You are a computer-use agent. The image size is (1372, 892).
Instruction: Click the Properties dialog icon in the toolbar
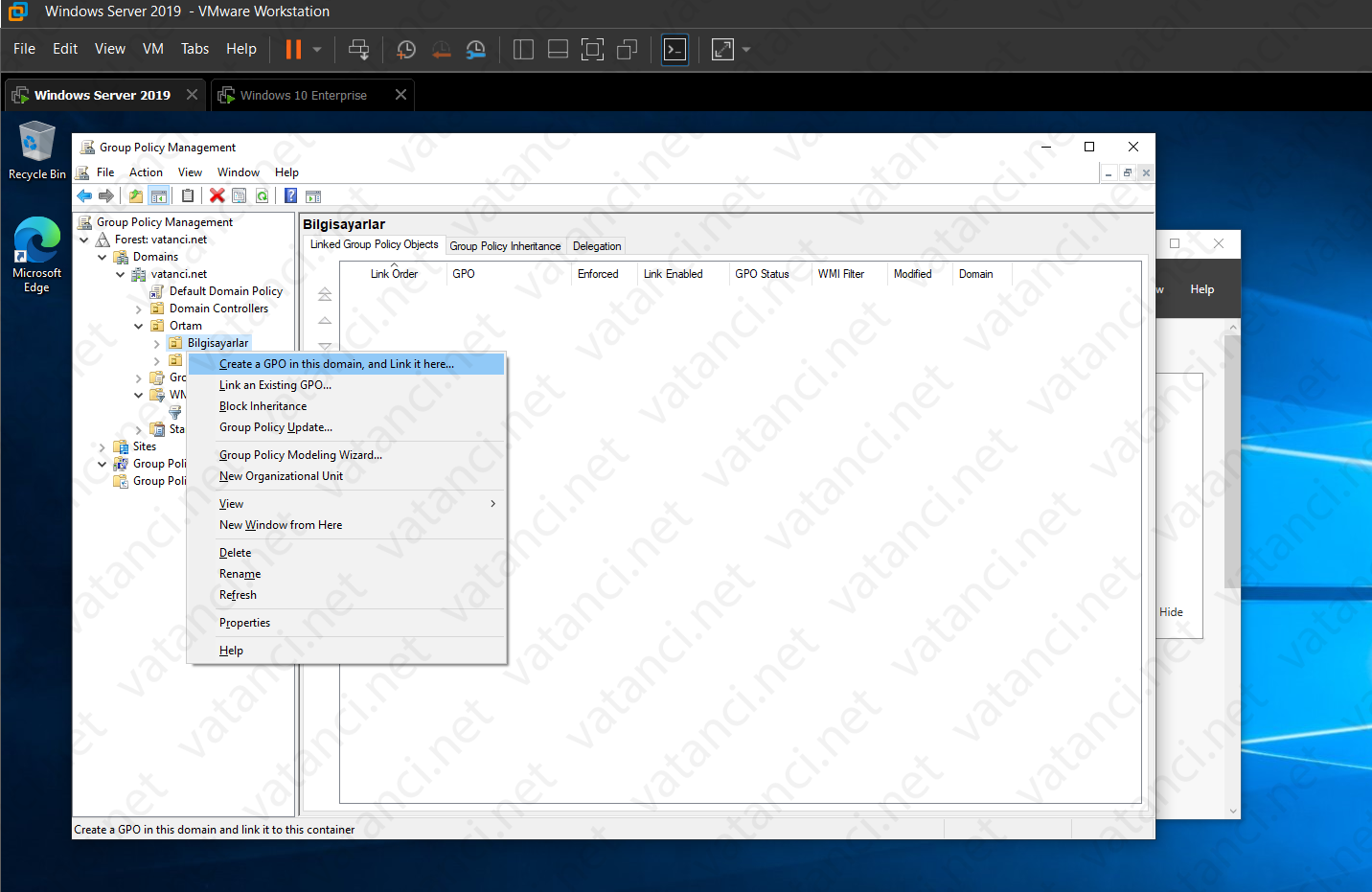click(239, 195)
